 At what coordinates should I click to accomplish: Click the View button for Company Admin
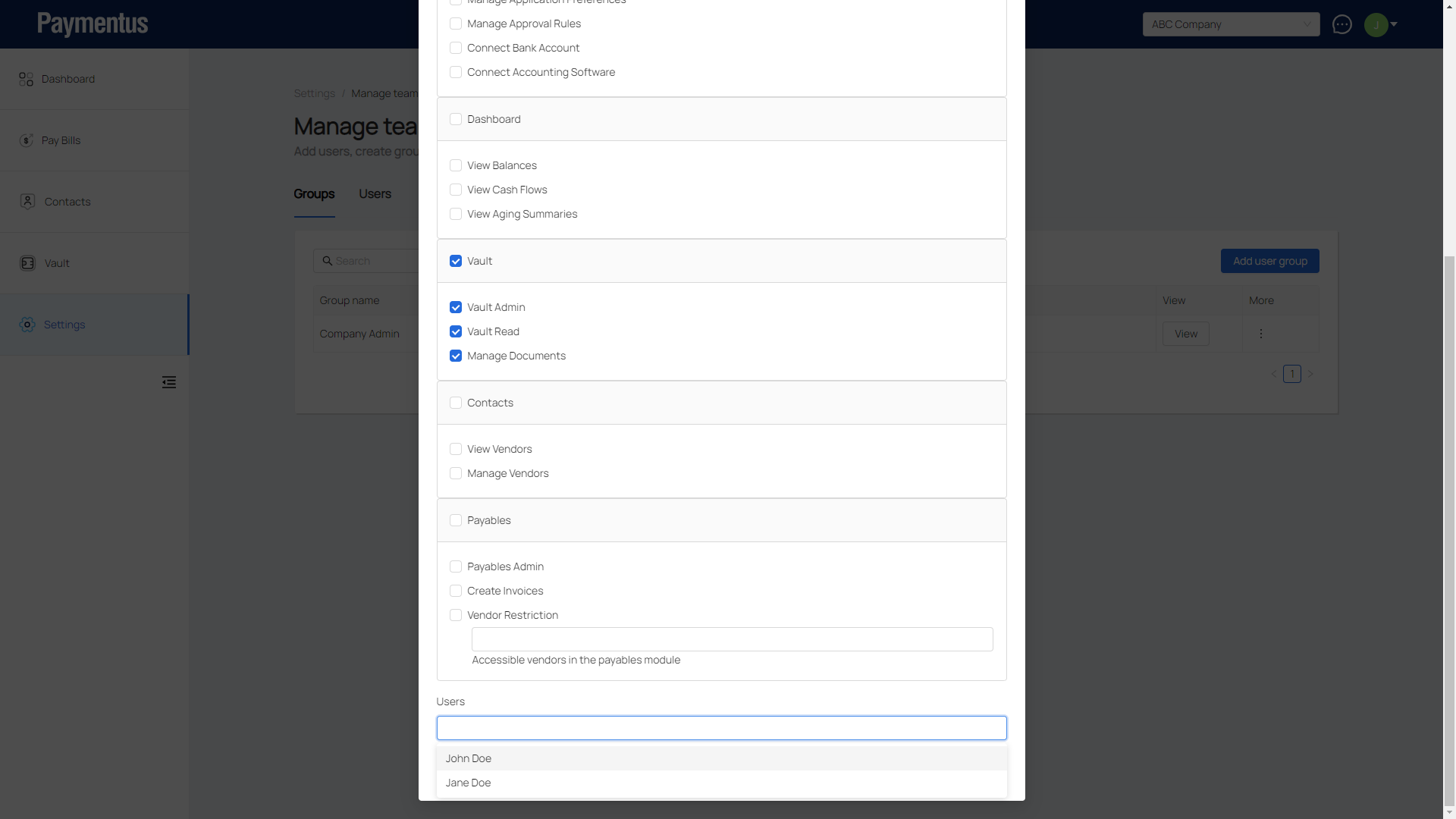point(1185,334)
